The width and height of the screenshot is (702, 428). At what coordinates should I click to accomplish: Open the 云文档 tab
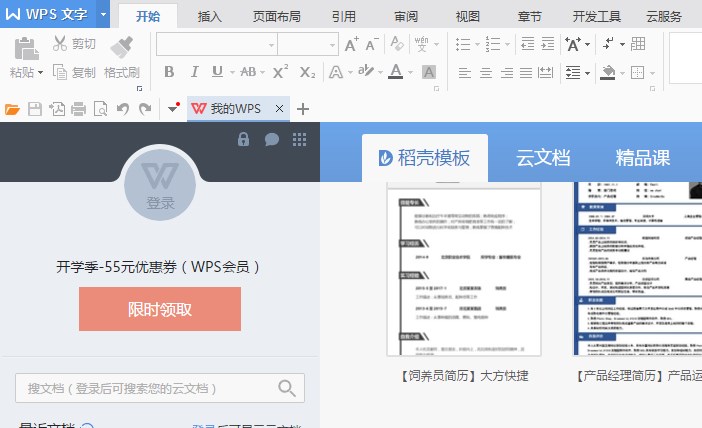coord(543,158)
